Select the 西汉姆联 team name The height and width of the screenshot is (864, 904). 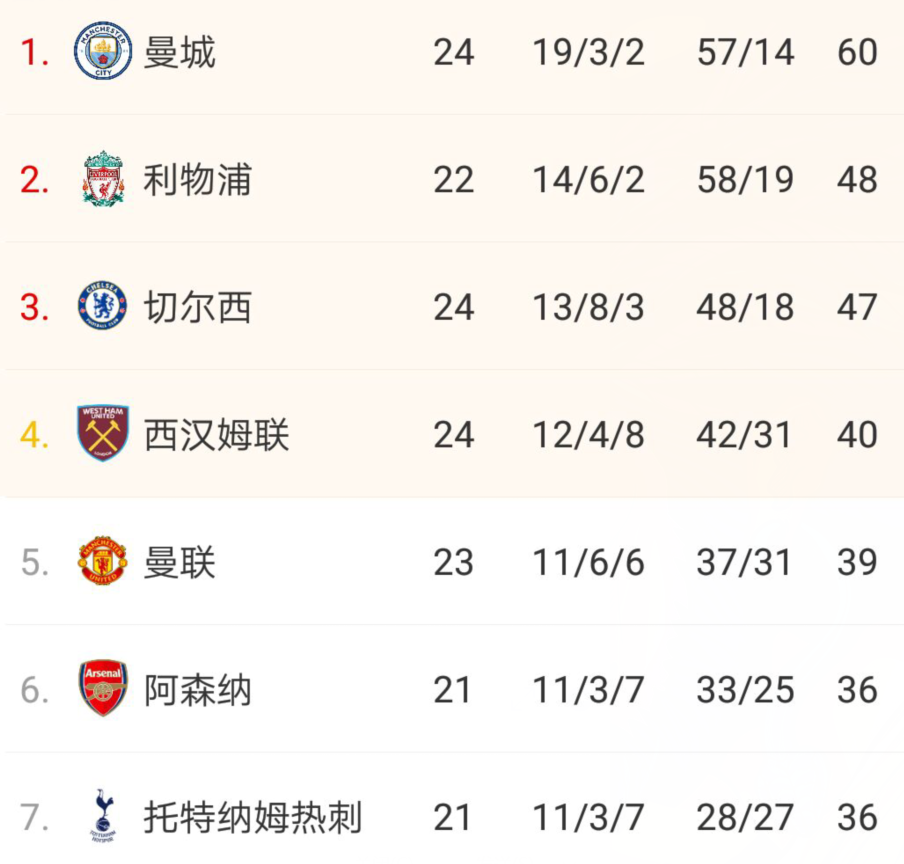216,435
